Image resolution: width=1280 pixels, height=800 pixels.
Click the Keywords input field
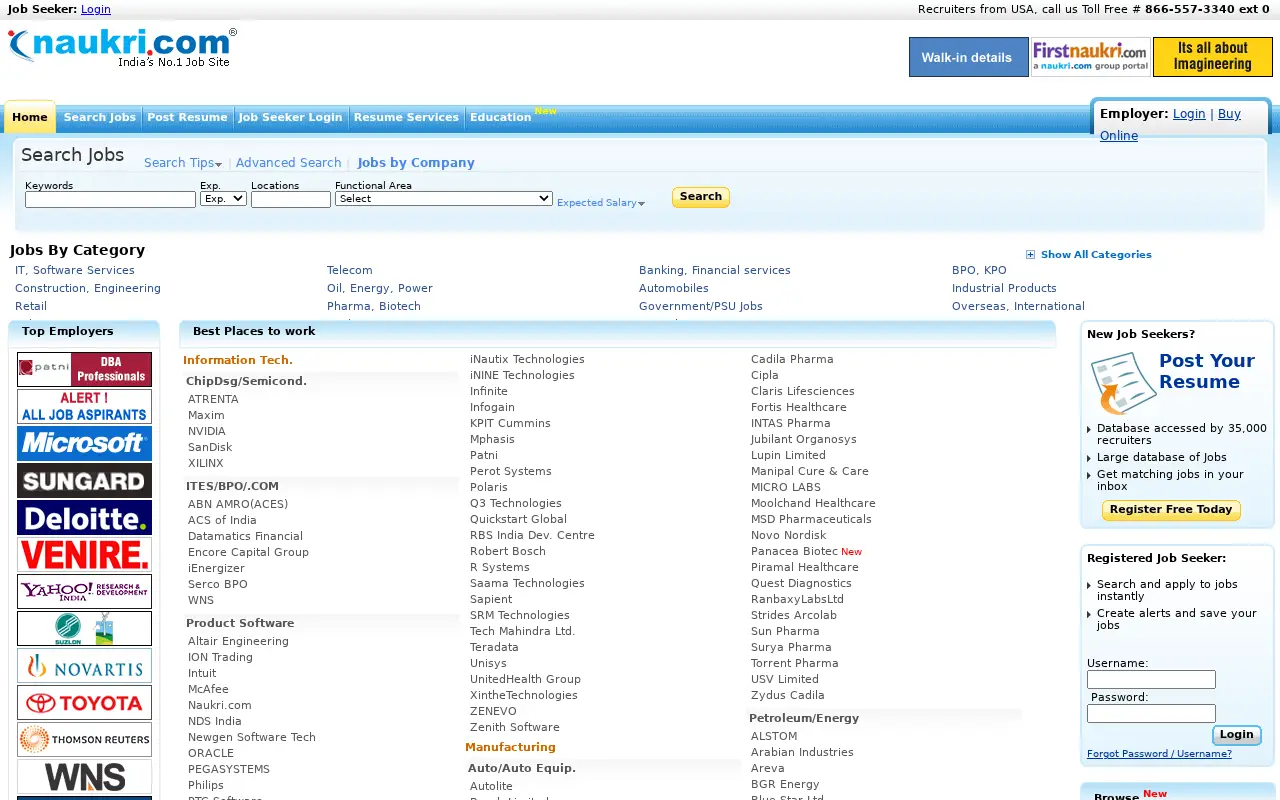point(110,200)
